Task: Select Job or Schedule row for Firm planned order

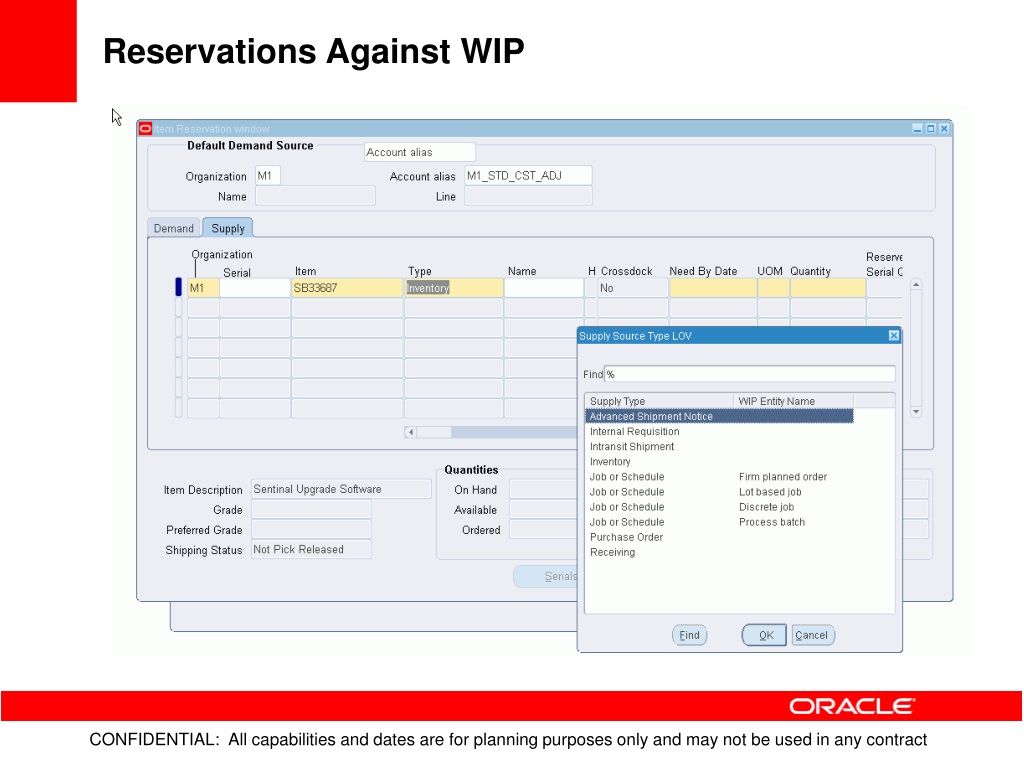Action: [x=719, y=477]
